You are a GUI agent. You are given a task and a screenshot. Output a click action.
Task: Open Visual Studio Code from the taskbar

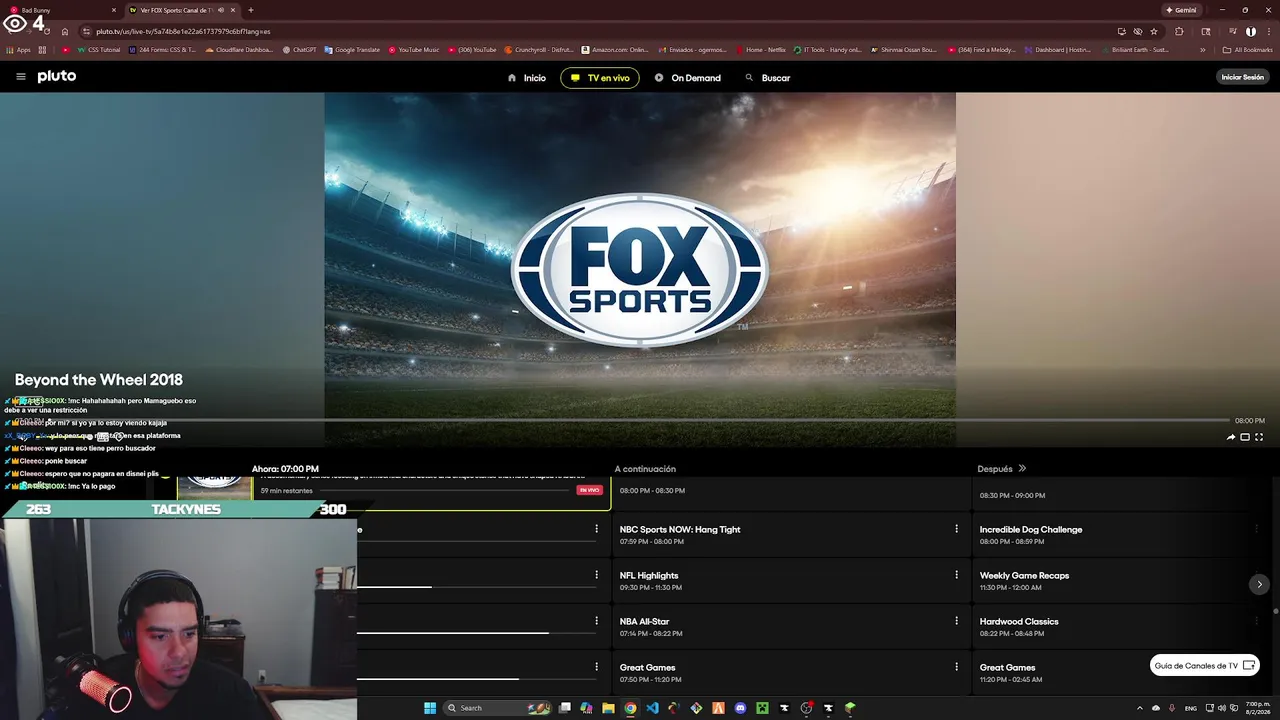[x=652, y=708]
